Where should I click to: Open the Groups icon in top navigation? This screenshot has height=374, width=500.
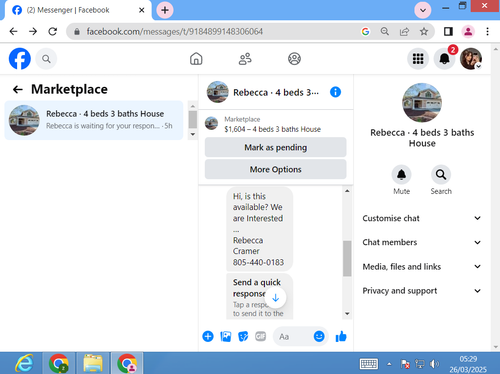(x=294, y=59)
